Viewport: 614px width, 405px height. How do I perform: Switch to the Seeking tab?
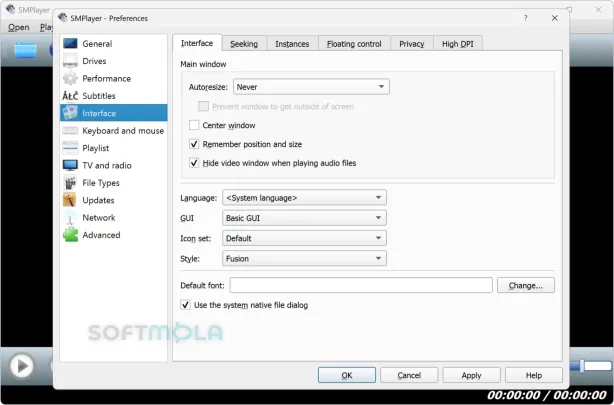pyautogui.click(x=244, y=43)
